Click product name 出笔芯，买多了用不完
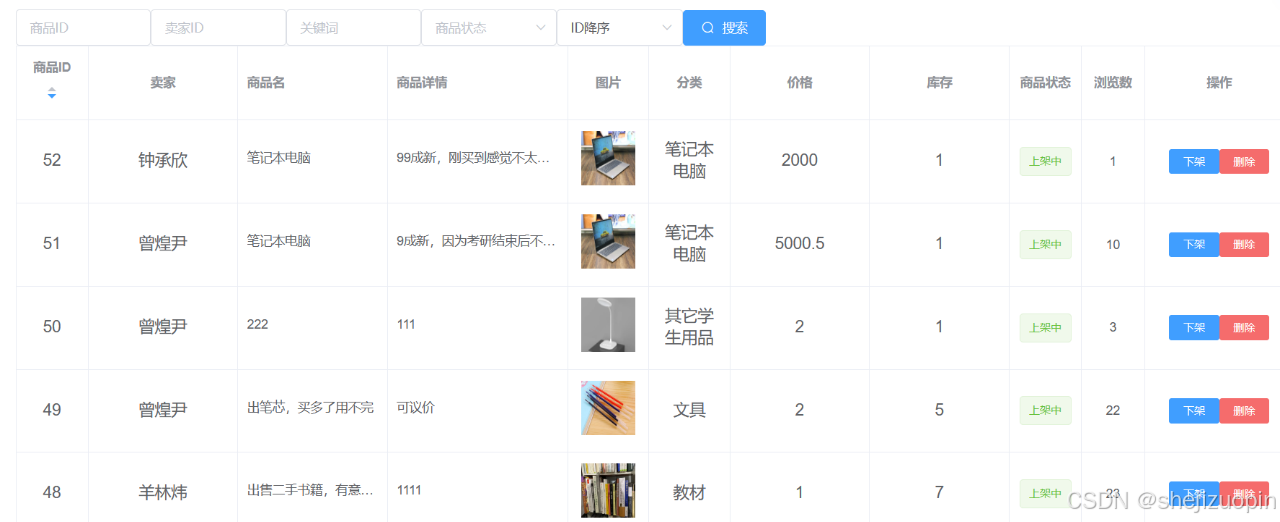The height and width of the screenshot is (522, 1280). (310, 407)
